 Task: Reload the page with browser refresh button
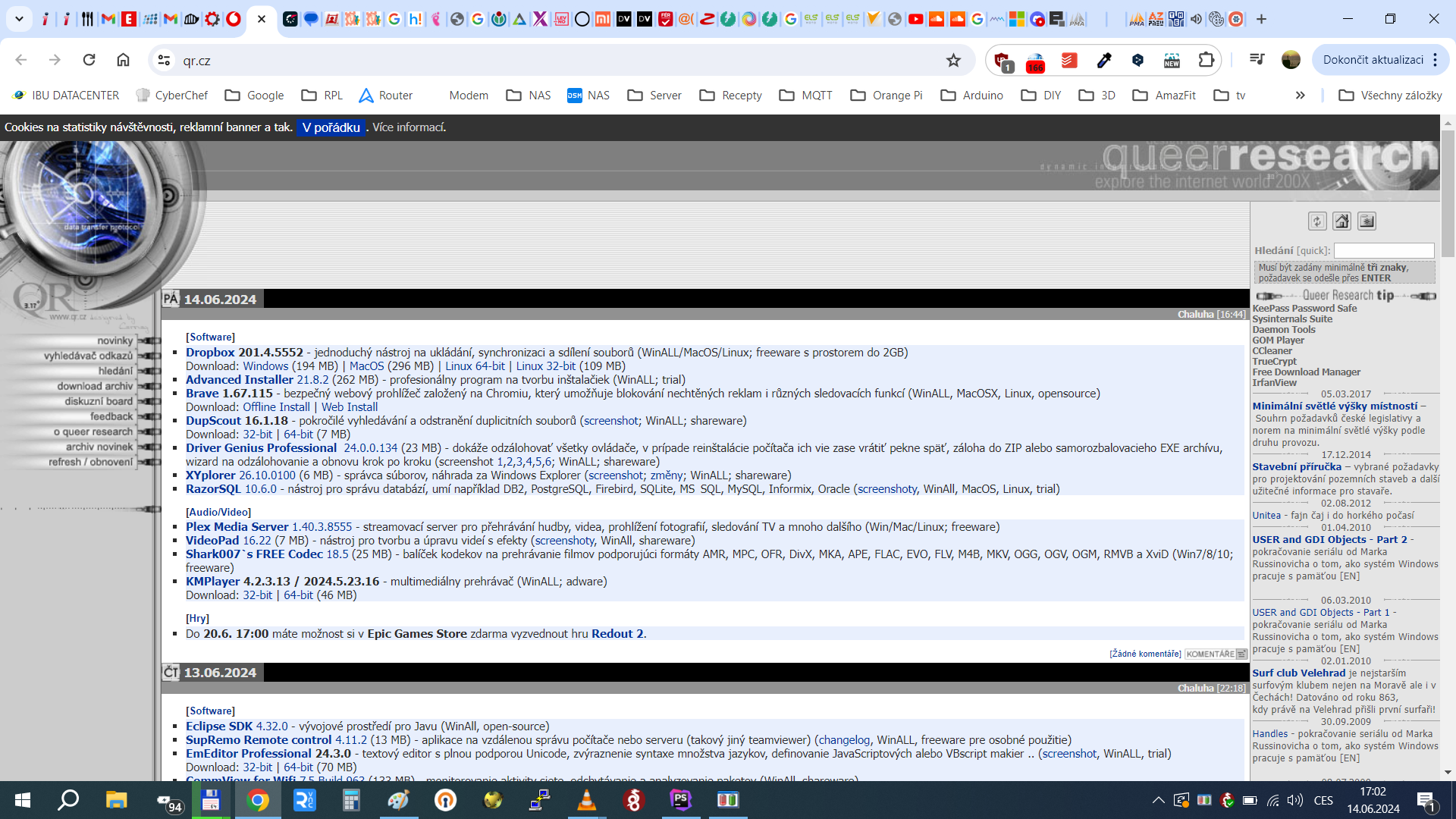pos(89,60)
